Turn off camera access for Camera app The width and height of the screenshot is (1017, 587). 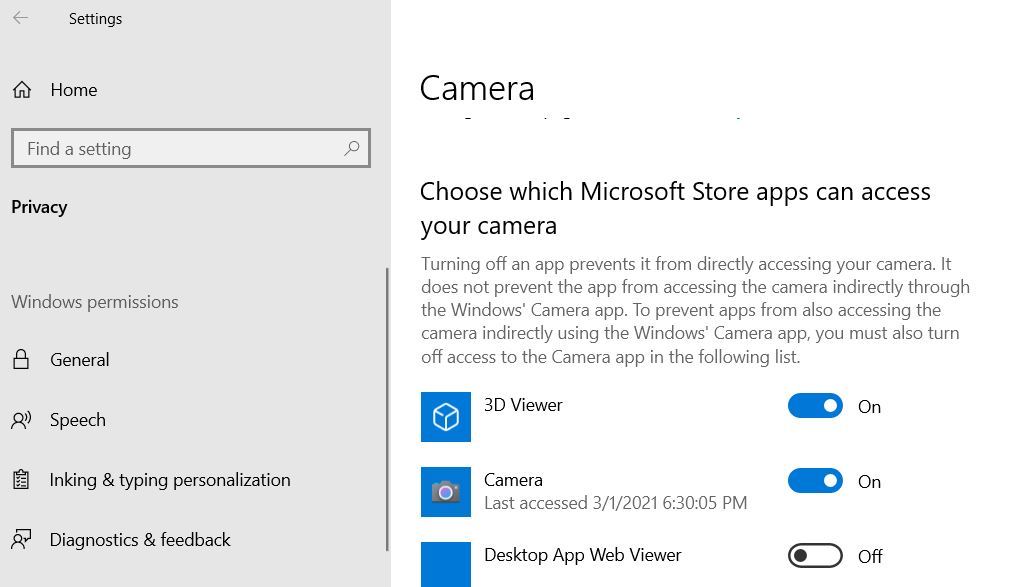pos(815,481)
